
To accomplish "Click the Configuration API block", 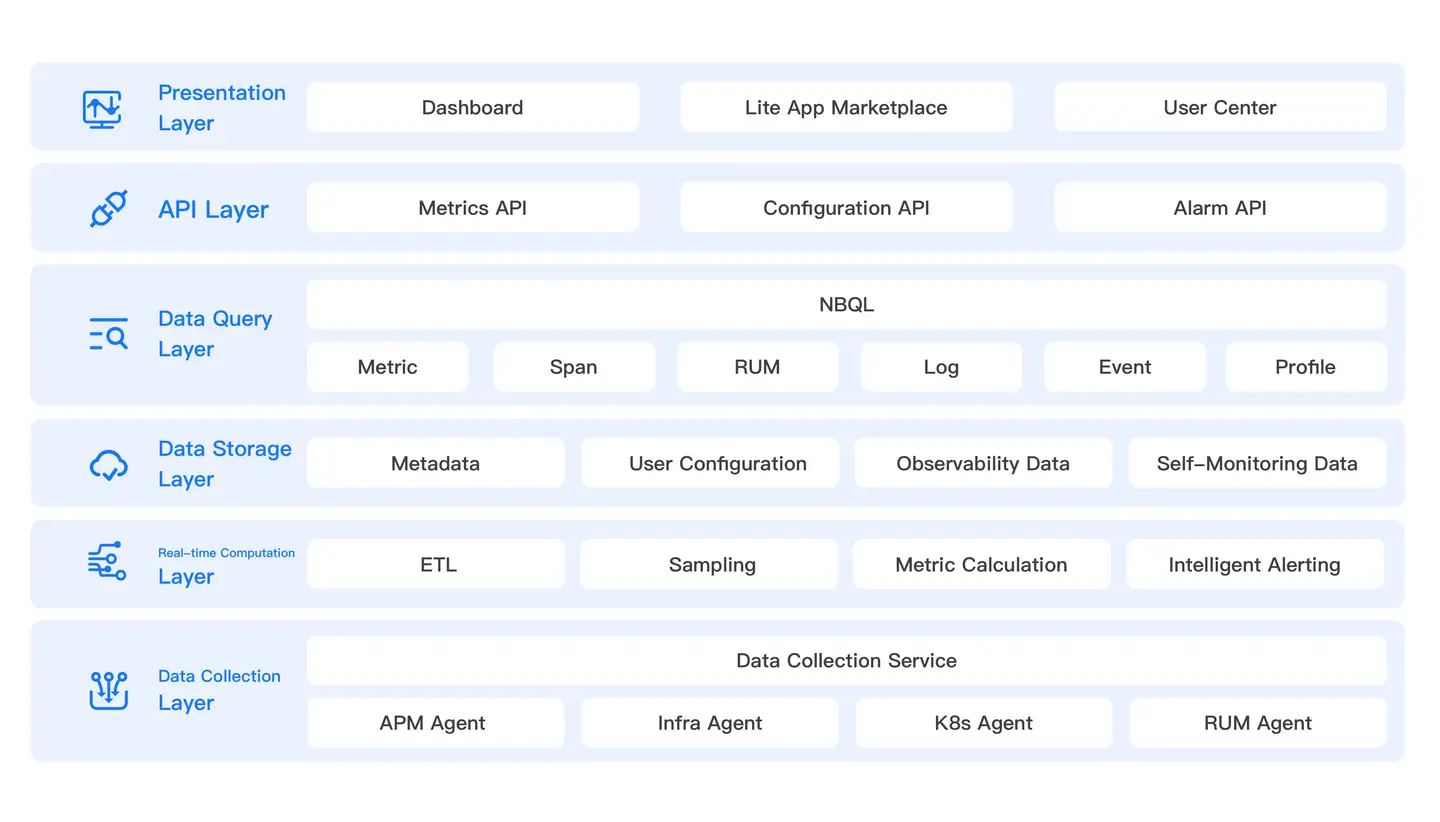I will coord(846,208).
